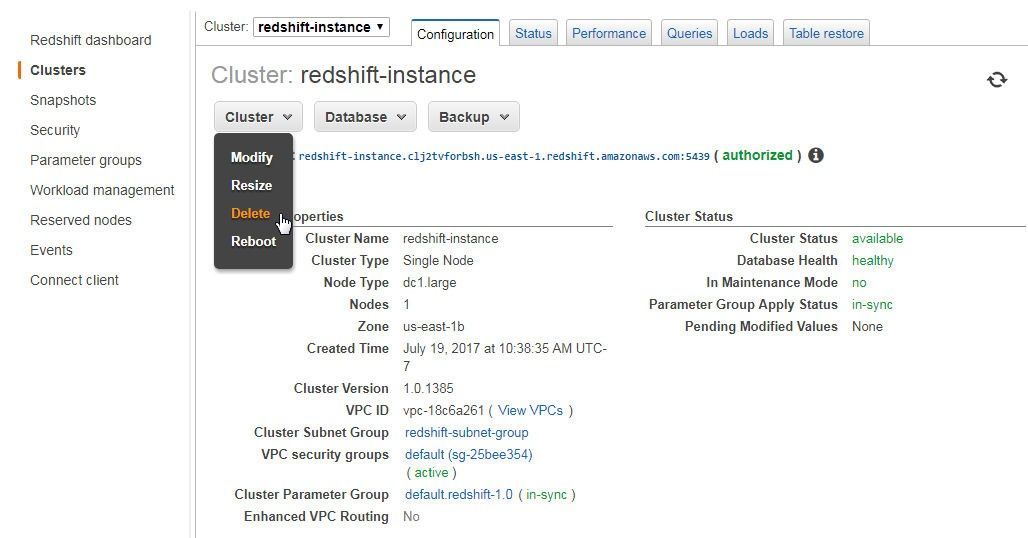
Task: Expand the Cluster actions dropdown button
Action: (x=258, y=117)
